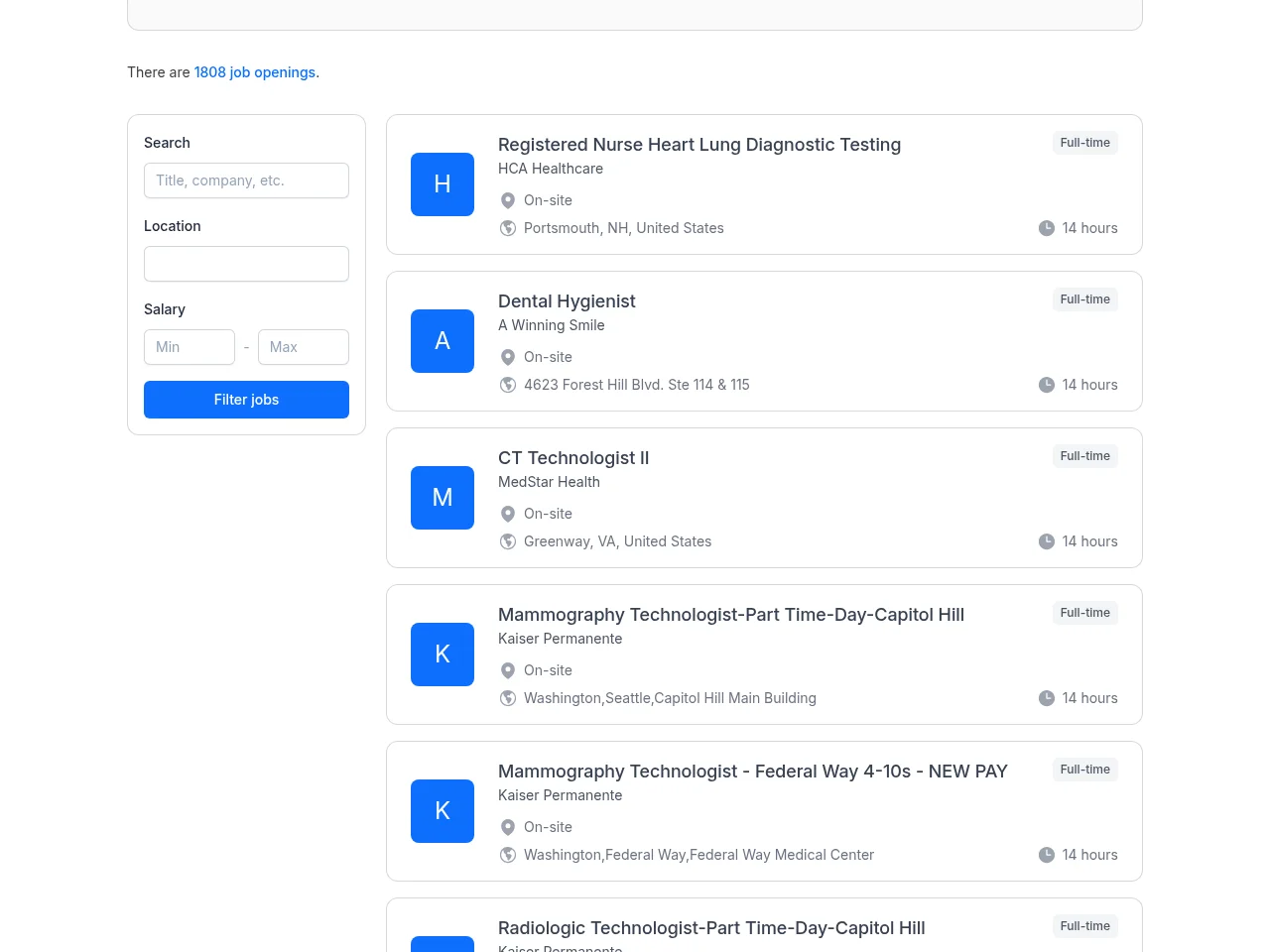Click Full-time badge on Dental Hygienist listing
The image size is (1270, 952).
(1085, 299)
